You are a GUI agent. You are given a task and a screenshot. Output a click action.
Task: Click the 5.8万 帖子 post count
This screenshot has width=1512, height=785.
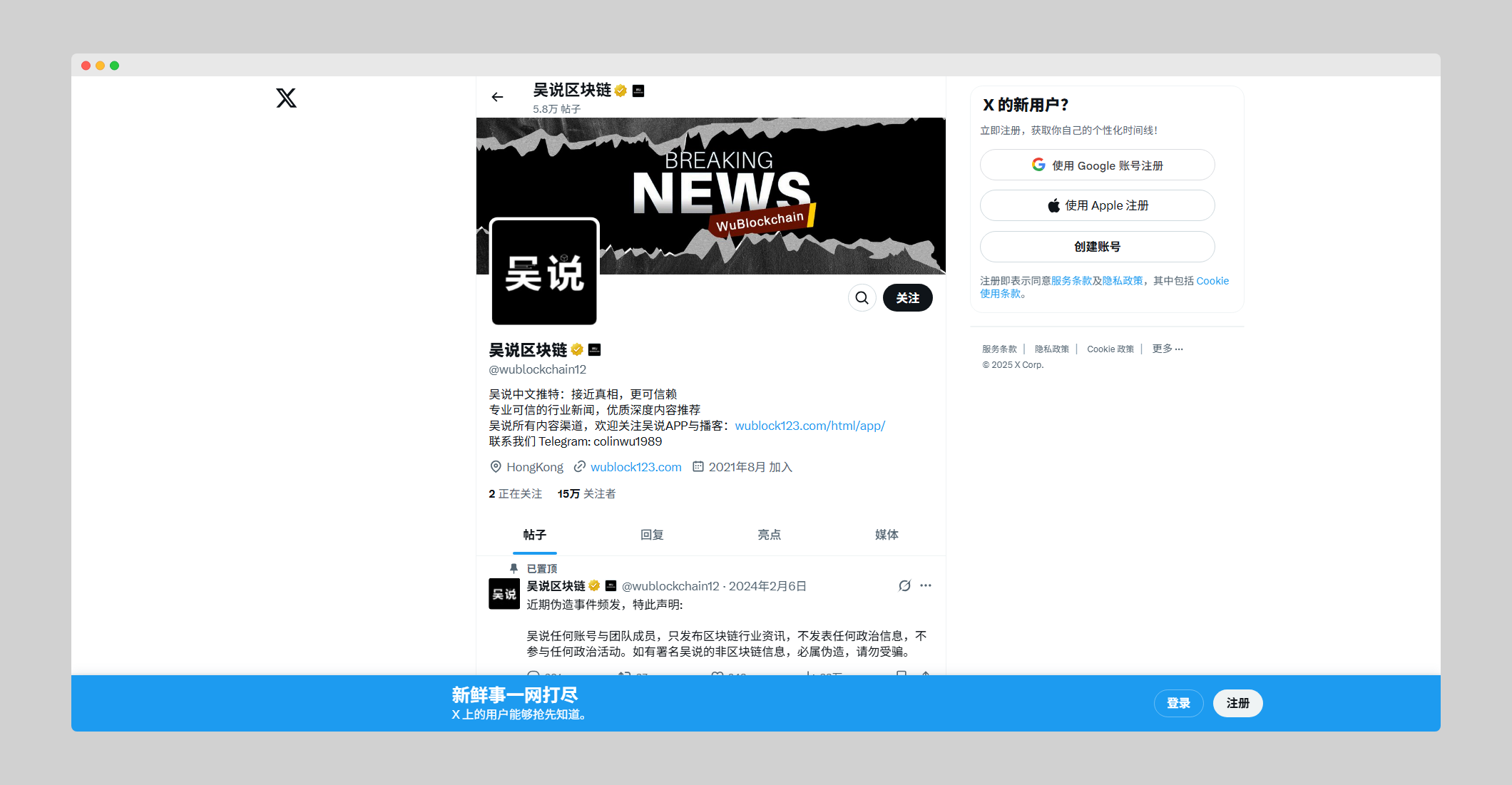pos(556,109)
